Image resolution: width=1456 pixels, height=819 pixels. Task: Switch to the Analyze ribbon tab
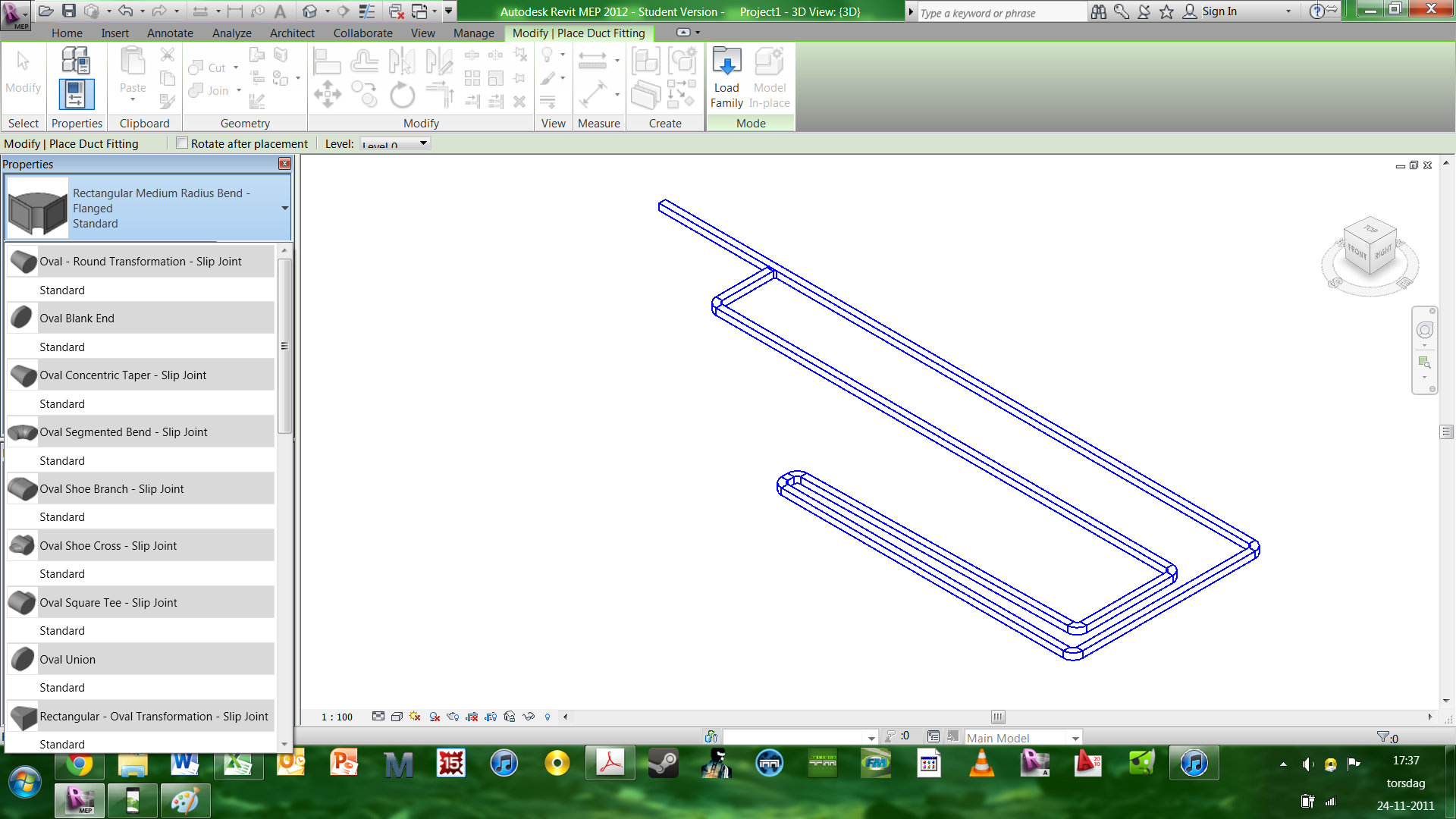point(231,33)
